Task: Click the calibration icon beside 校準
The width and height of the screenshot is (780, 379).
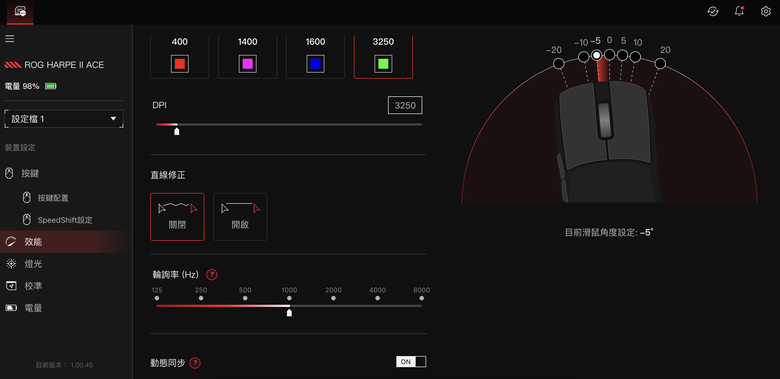Action: tap(10, 285)
